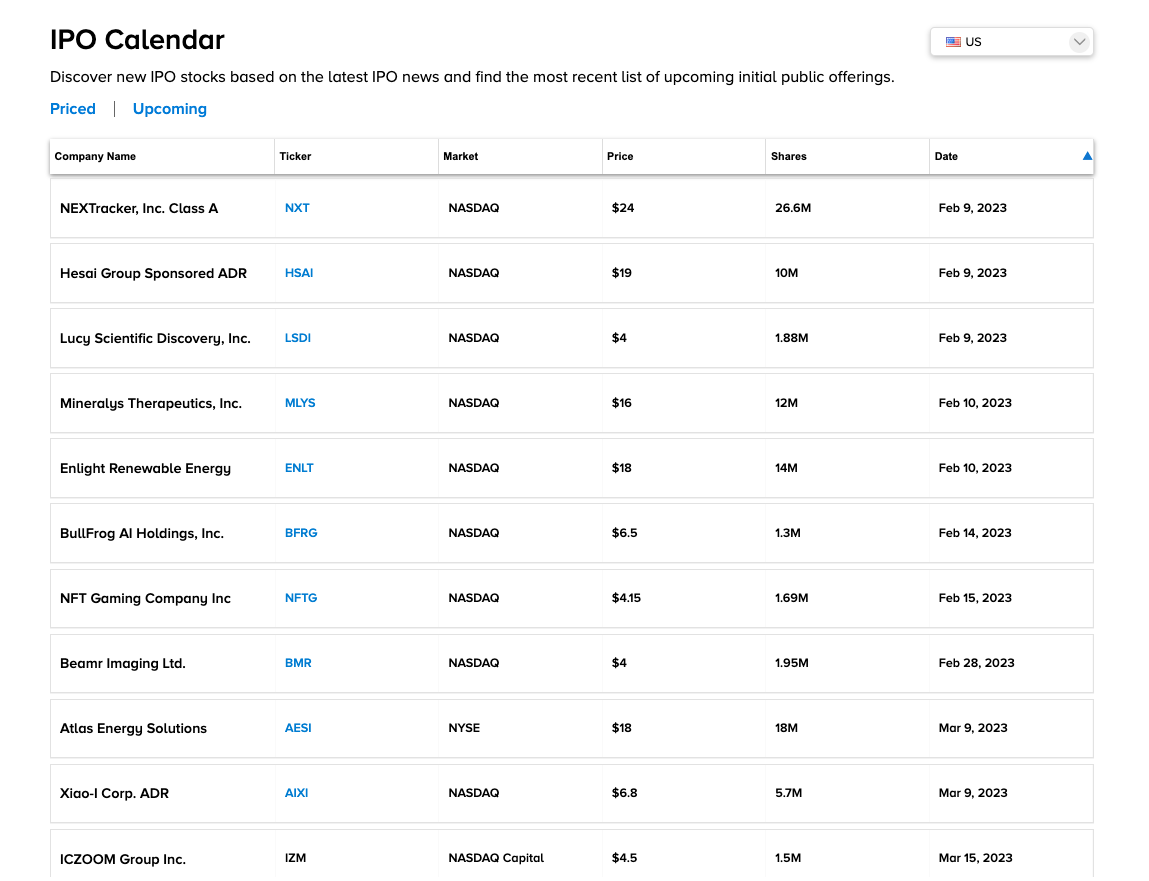Click the $6.5 price of BullFrog AI
Viewport: 1149px width, 881px height.
click(x=624, y=534)
